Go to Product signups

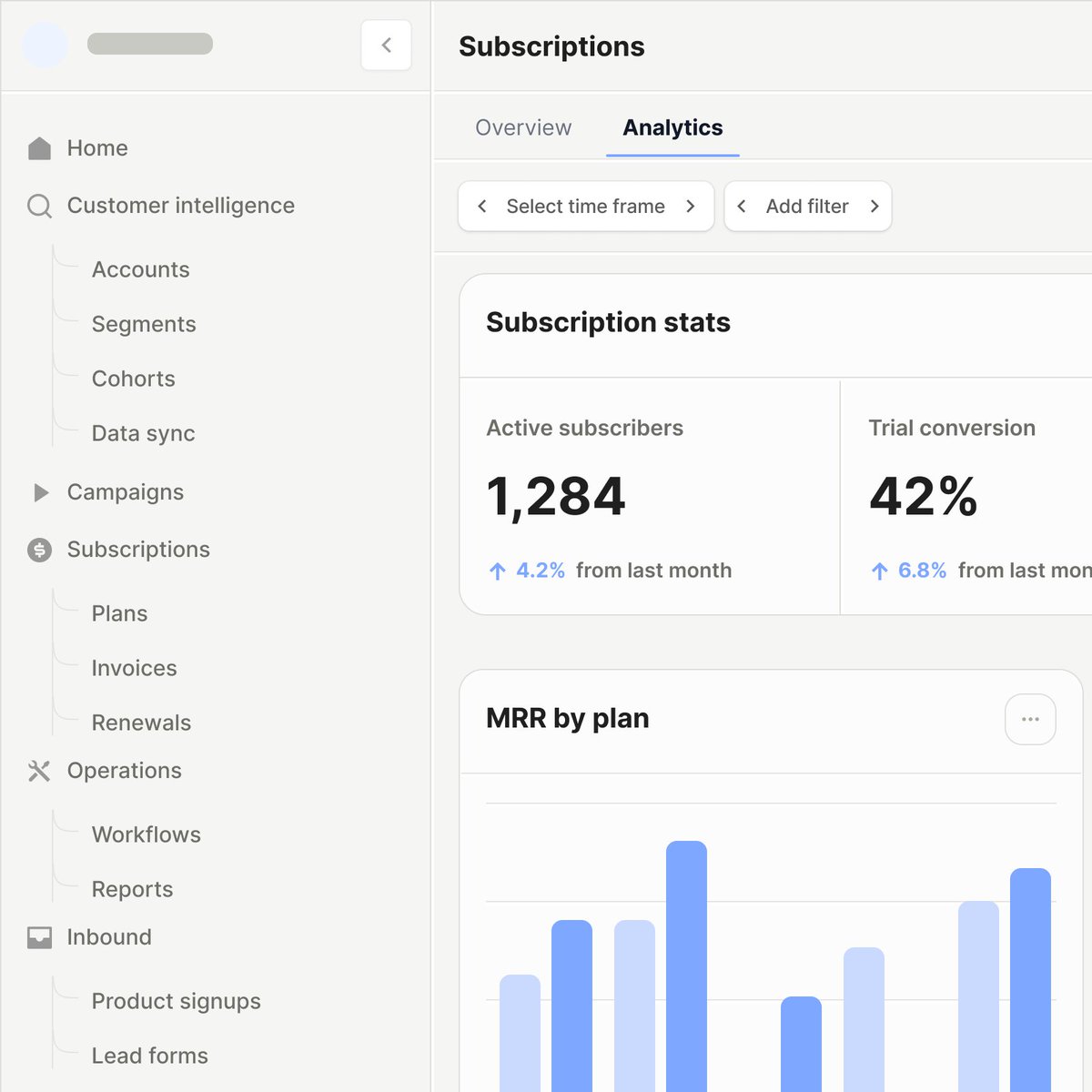click(x=177, y=1001)
